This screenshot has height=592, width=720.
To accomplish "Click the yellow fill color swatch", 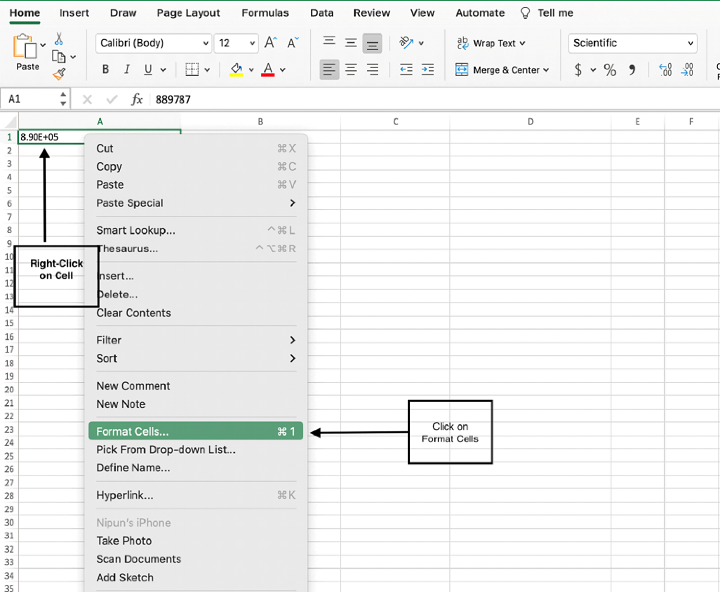I will pyautogui.click(x=236, y=70).
